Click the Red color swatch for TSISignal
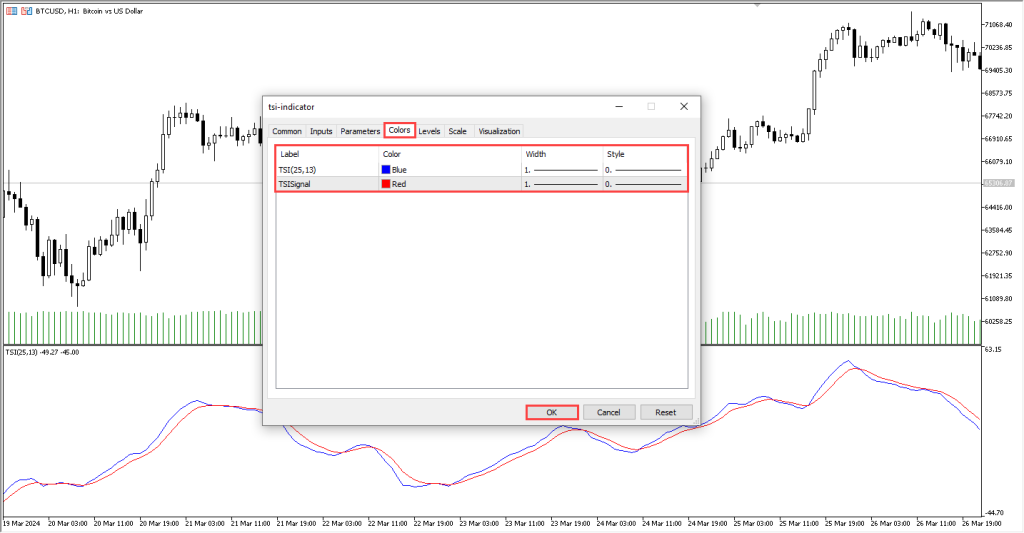The width and height of the screenshot is (1024, 533). pos(386,184)
